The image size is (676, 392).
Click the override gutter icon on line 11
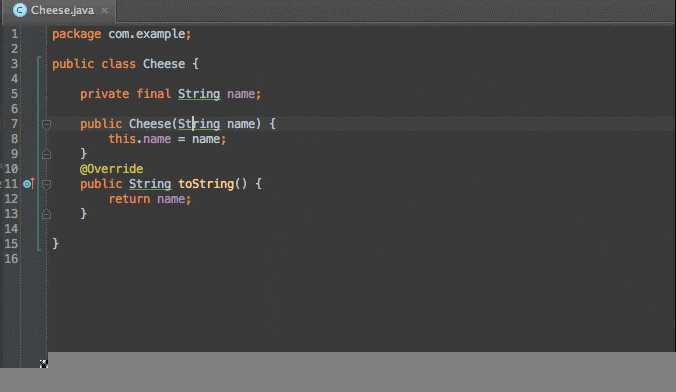28,184
